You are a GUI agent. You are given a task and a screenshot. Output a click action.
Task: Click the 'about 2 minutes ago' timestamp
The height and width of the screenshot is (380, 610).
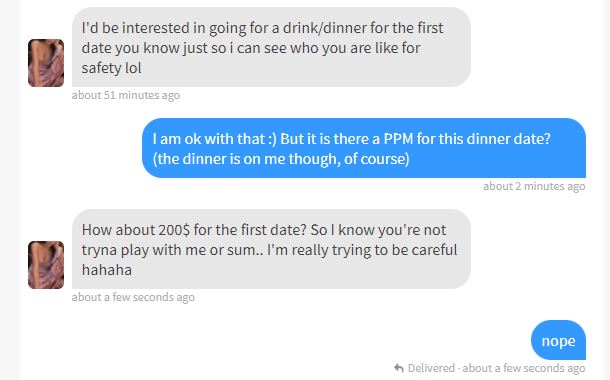534,186
